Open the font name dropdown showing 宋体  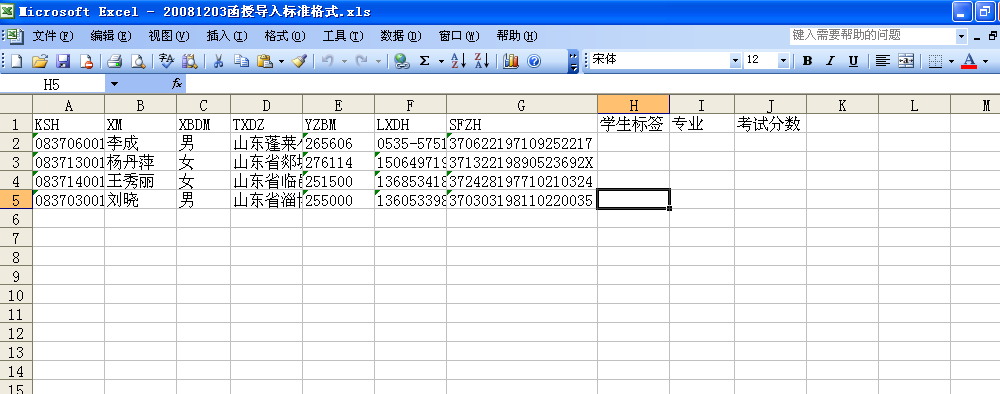tap(735, 61)
